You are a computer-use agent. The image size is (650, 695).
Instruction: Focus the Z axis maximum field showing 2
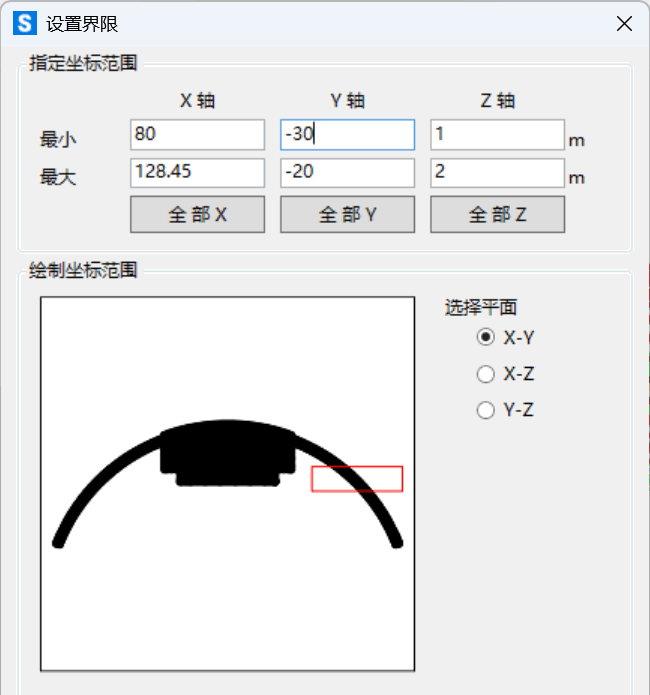(x=497, y=173)
